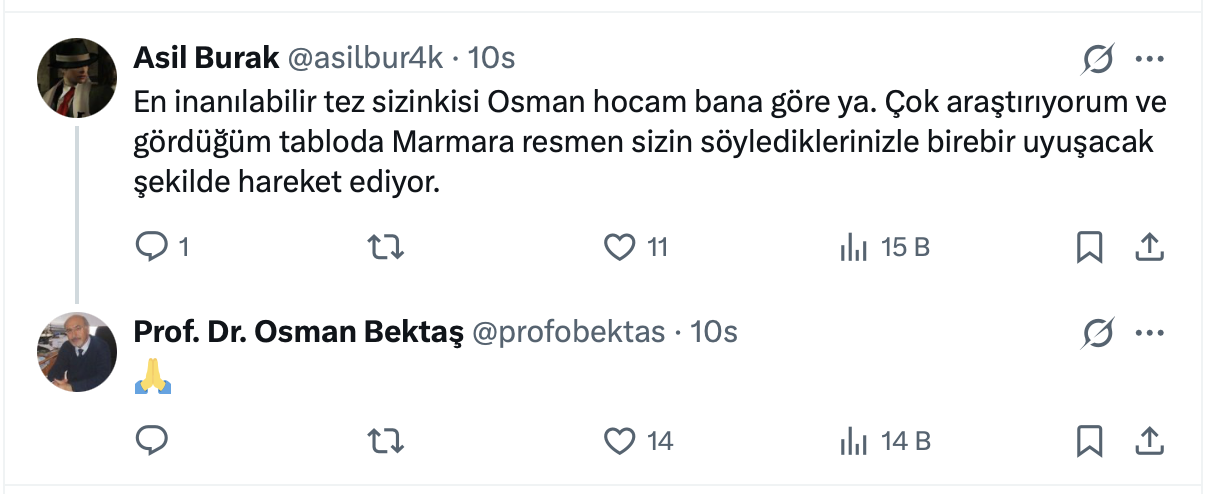Open Asil Burak's profile picture
The image size is (1212, 494).
tap(77, 79)
